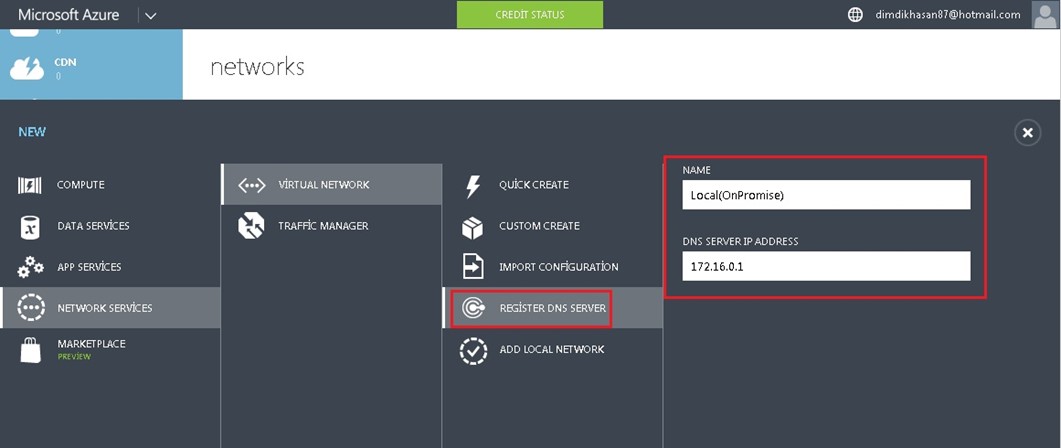The height and width of the screenshot is (448, 1061).
Task: Click the NEW panel title
Action: pos(32,132)
